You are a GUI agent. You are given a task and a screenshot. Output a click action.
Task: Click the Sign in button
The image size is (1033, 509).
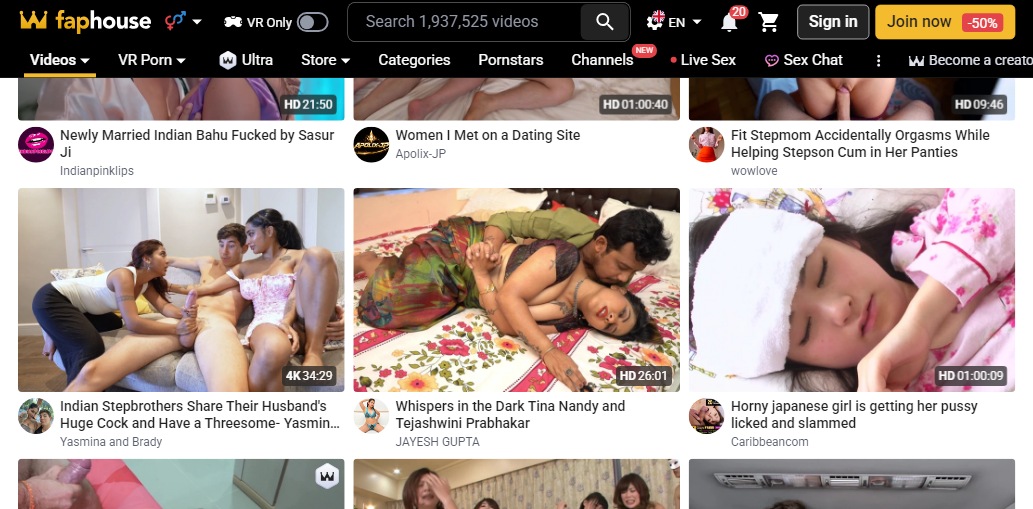point(832,22)
